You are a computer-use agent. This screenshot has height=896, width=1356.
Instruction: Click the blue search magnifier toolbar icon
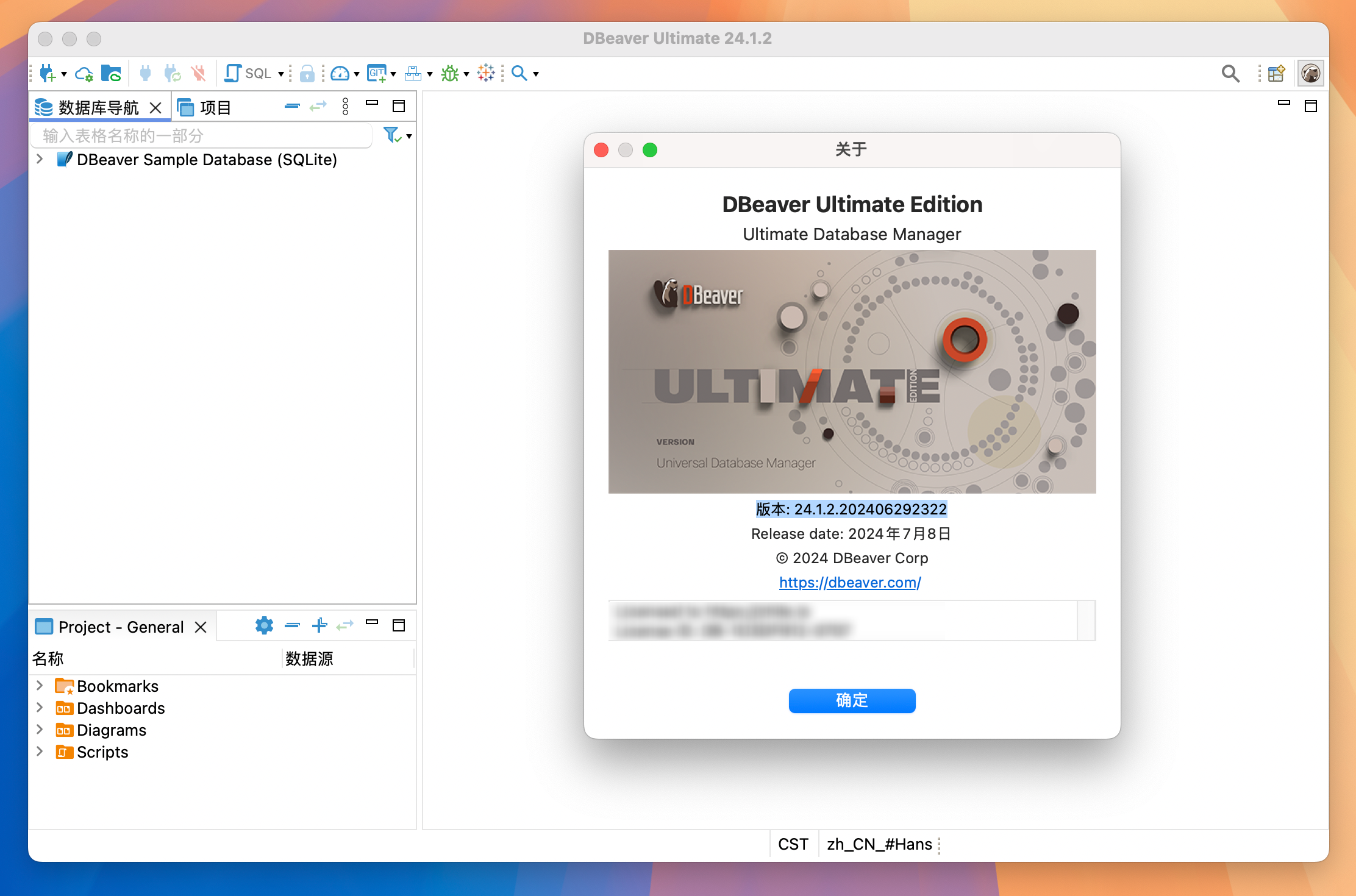click(519, 73)
